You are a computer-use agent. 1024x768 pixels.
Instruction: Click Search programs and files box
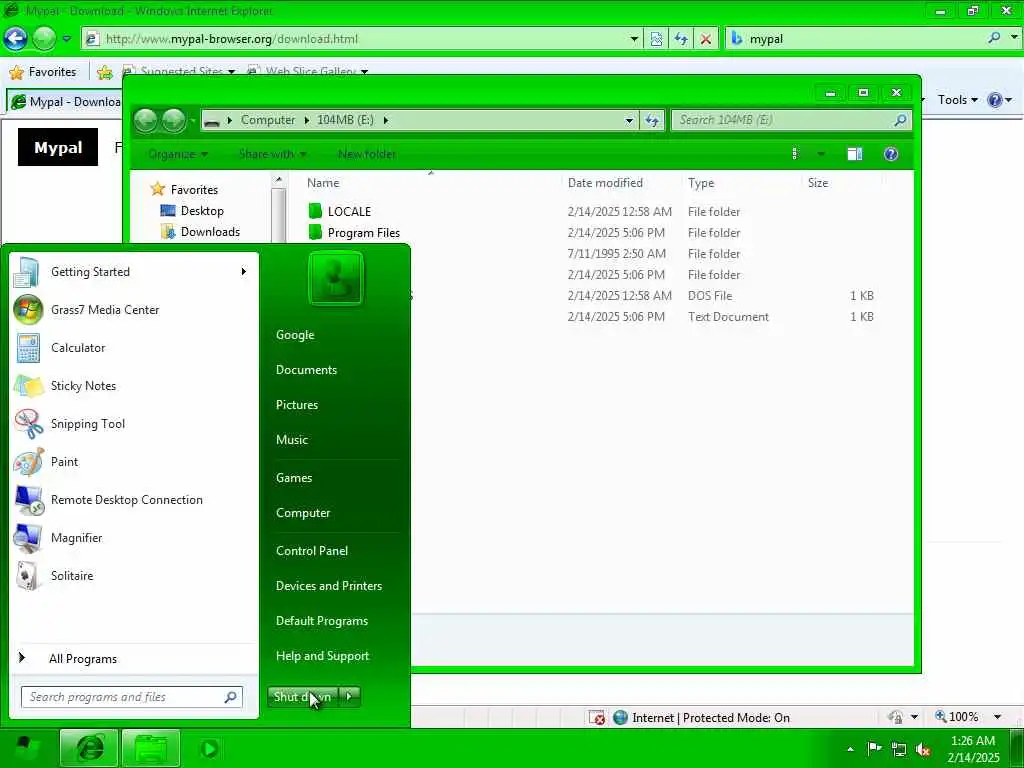pyautogui.click(x=131, y=697)
